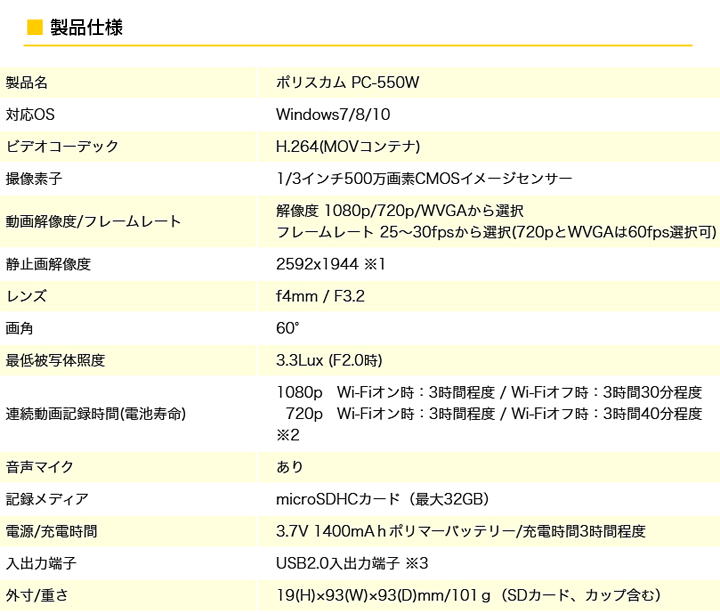Click the f4mm / F3.2 lens value
Image resolution: width=720 pixels, height=614 pixels.
320,296
